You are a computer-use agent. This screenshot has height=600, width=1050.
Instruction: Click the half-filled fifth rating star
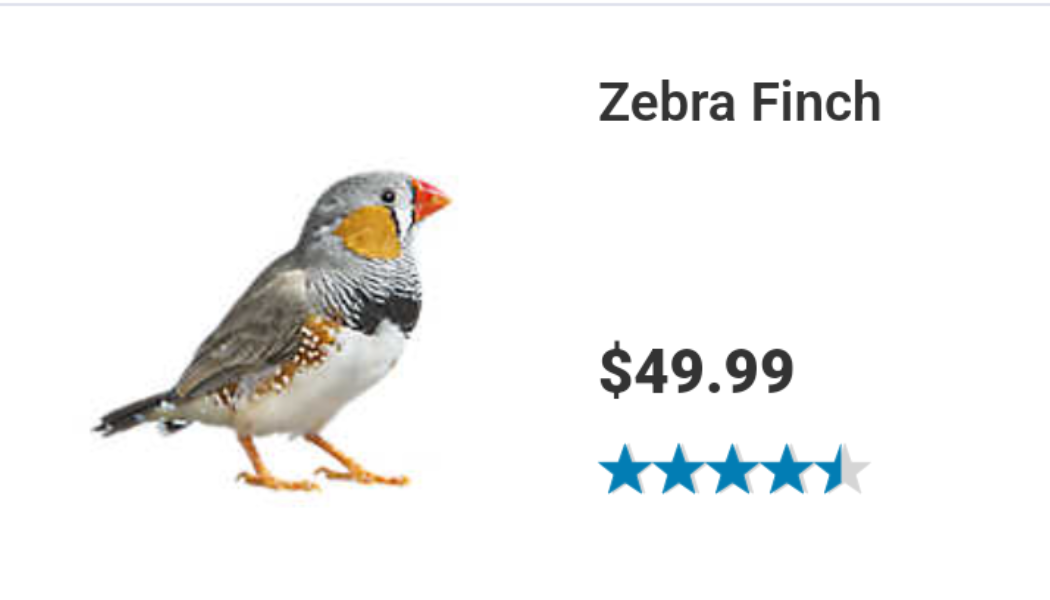[841, 469]
